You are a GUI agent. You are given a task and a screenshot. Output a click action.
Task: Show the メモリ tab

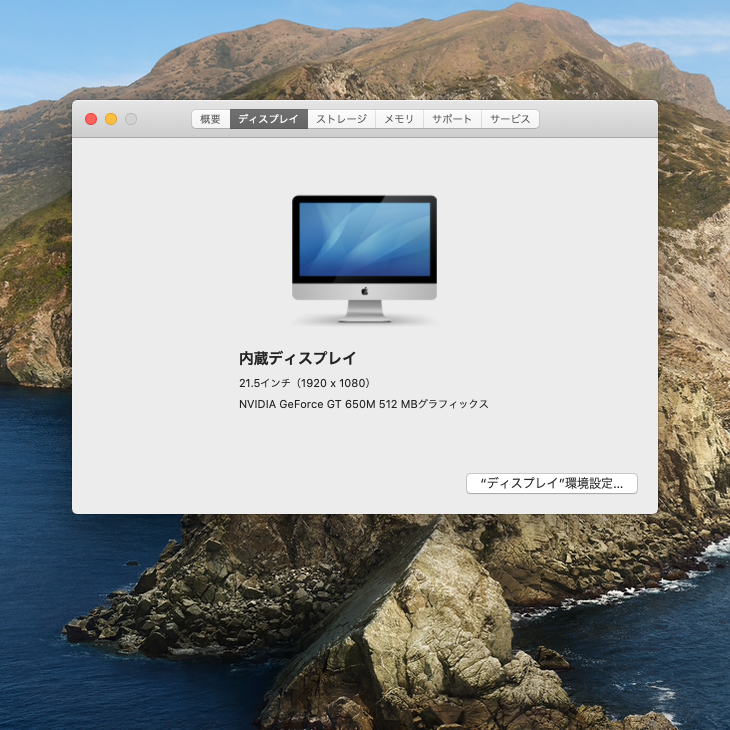pos(399,119)
